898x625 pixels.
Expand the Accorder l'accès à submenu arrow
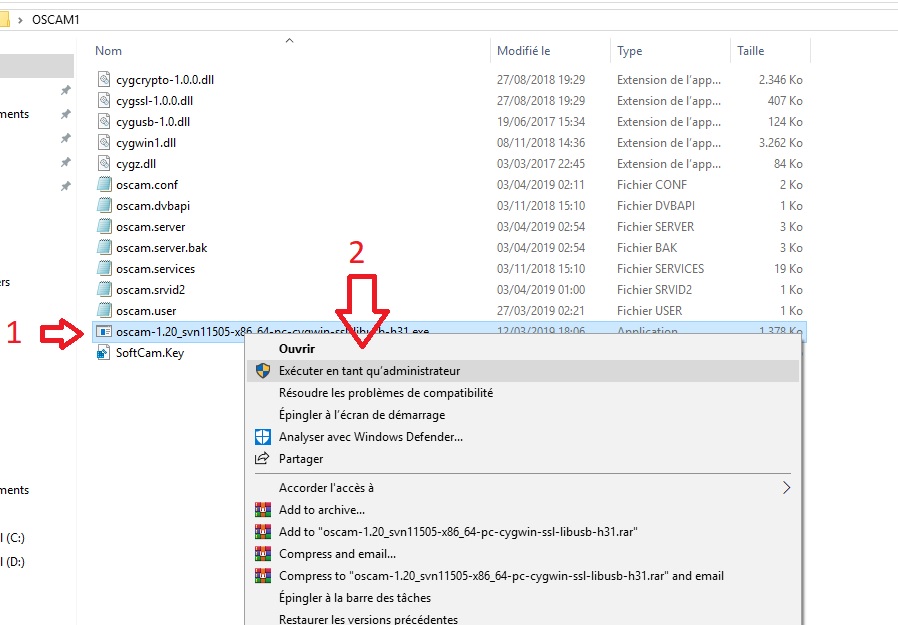(x=786, y=488)
